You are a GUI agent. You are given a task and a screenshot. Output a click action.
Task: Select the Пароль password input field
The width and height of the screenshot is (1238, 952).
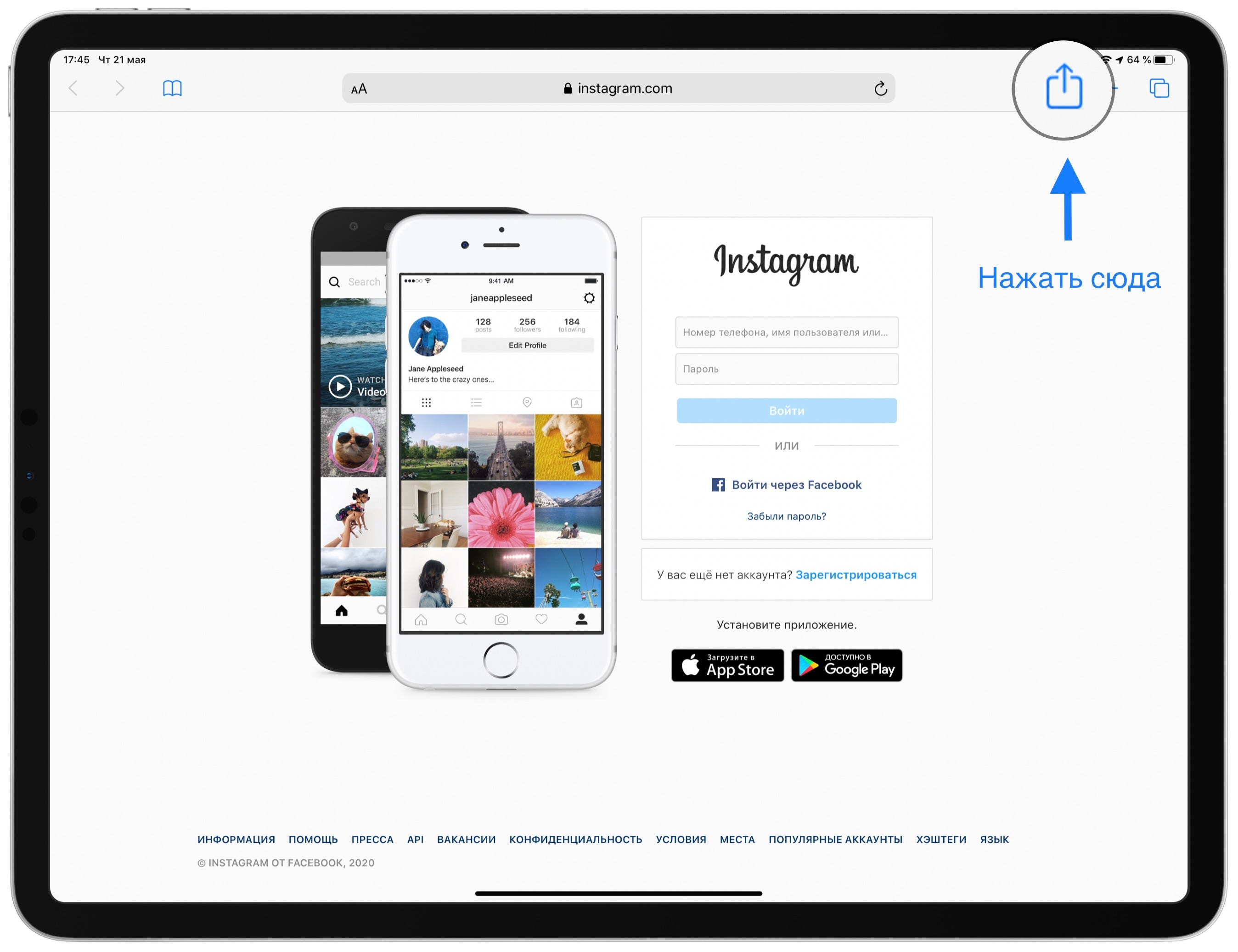(x=786, y=370)
